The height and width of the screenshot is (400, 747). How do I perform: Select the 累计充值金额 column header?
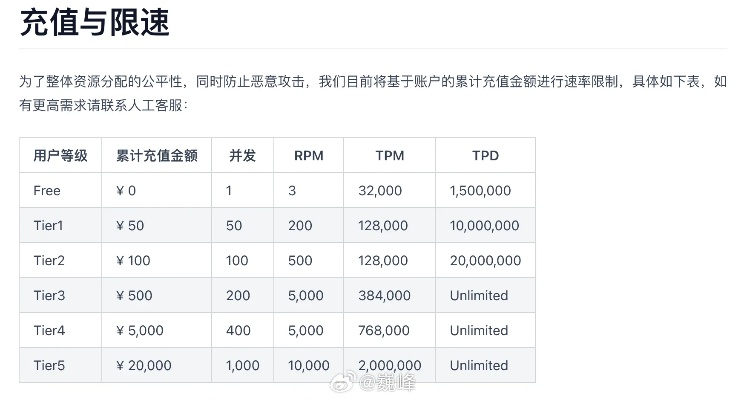click(x=156, y=155)
